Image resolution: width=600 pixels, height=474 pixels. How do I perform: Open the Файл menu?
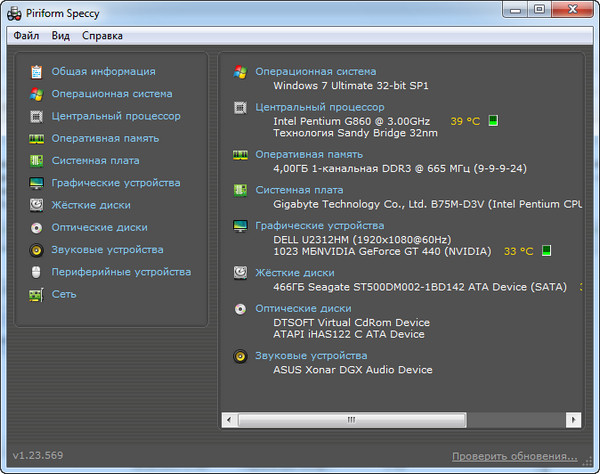[x=27, y=36]
